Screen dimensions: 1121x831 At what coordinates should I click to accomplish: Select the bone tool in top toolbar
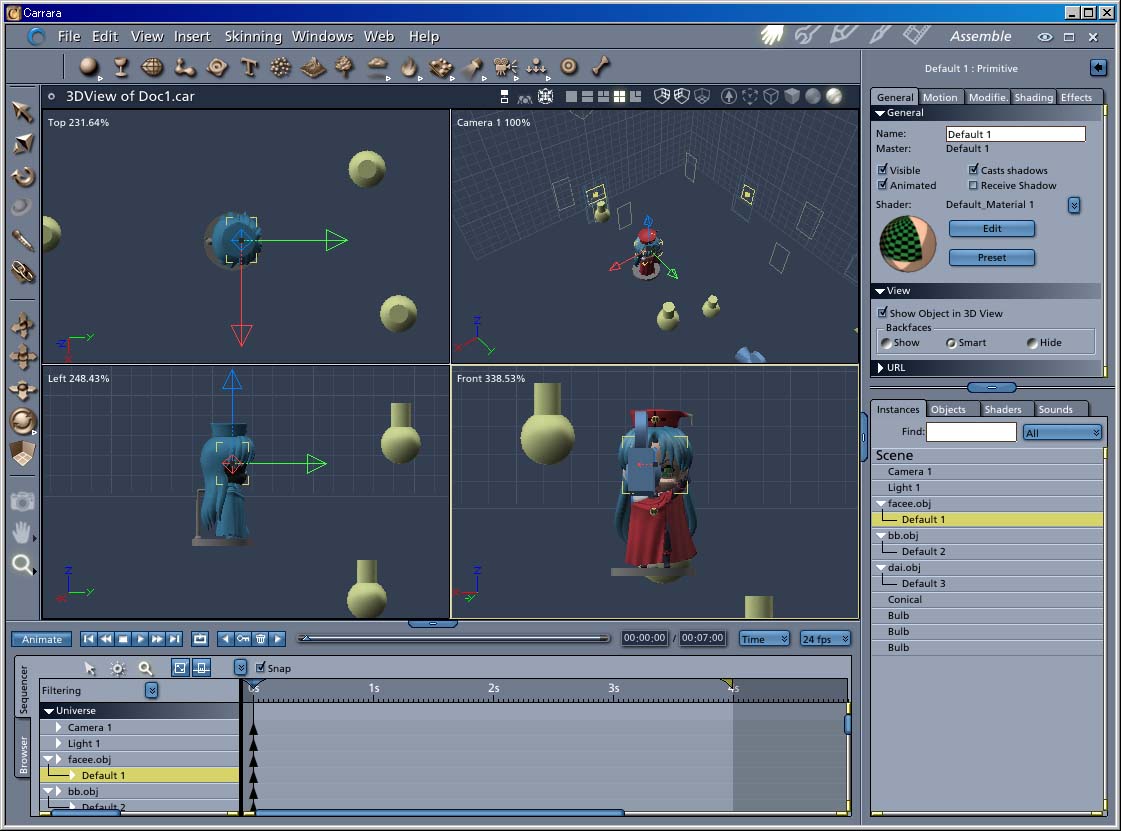[600, 67]
